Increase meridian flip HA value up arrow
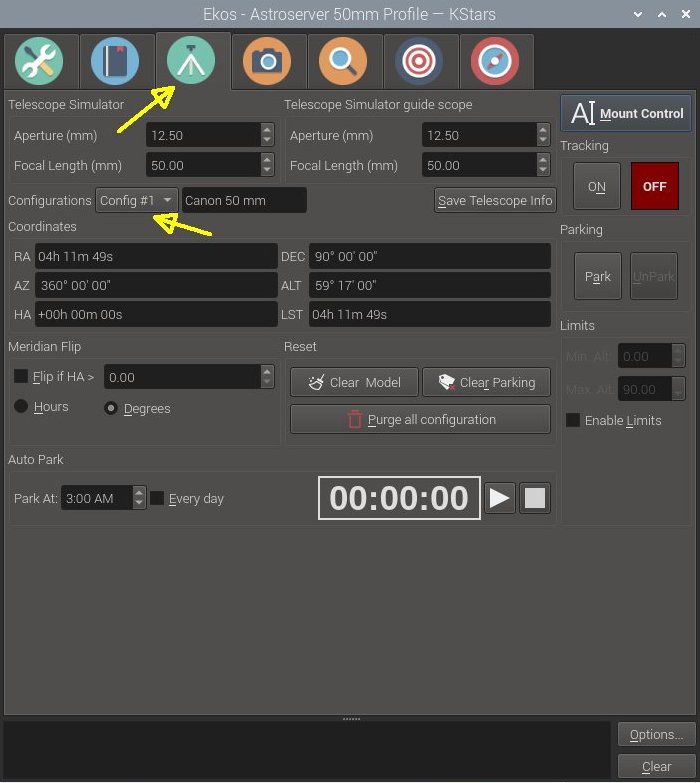 267,371
